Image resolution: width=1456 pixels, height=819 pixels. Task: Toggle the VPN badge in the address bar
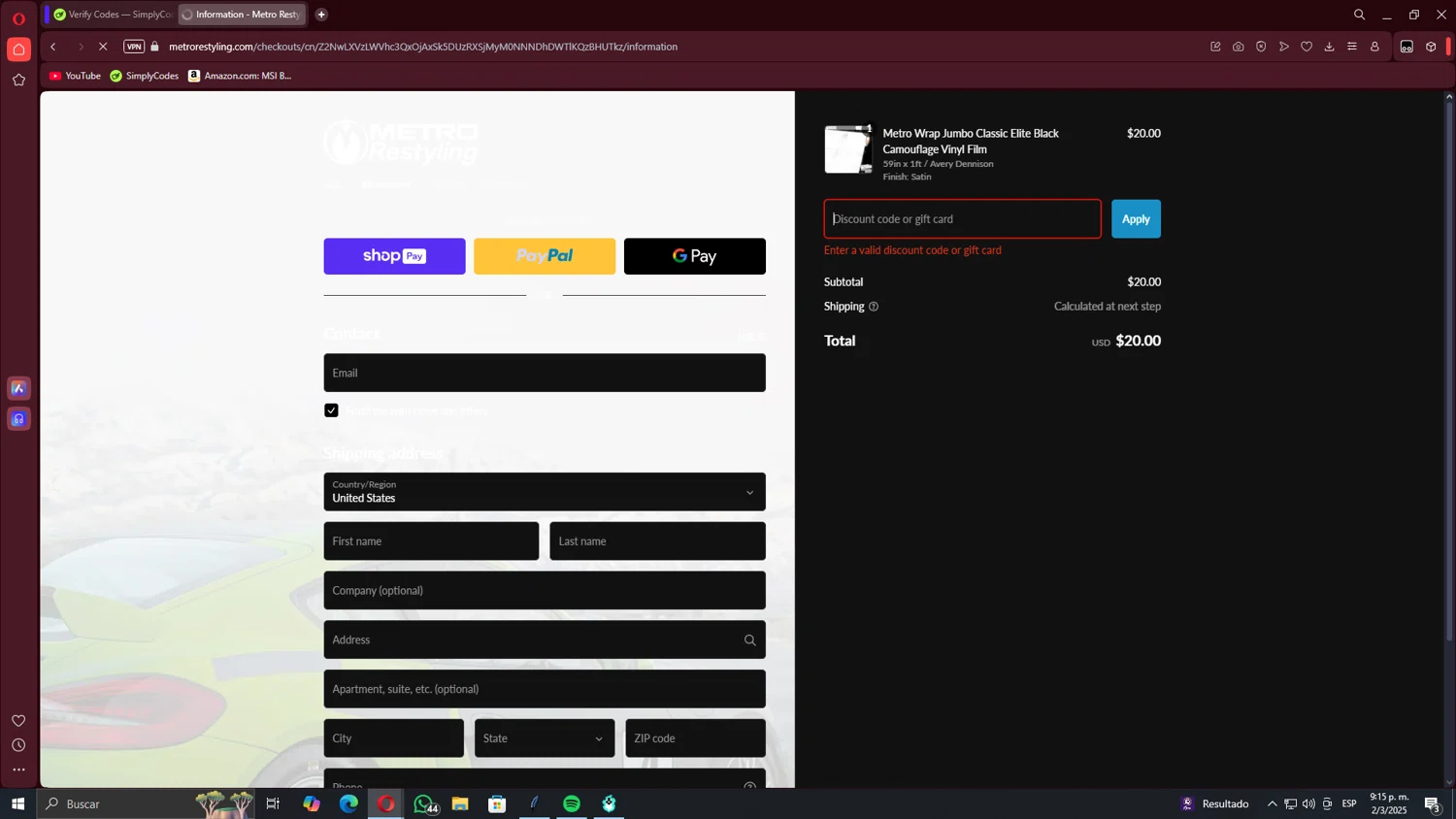point(134,47)
